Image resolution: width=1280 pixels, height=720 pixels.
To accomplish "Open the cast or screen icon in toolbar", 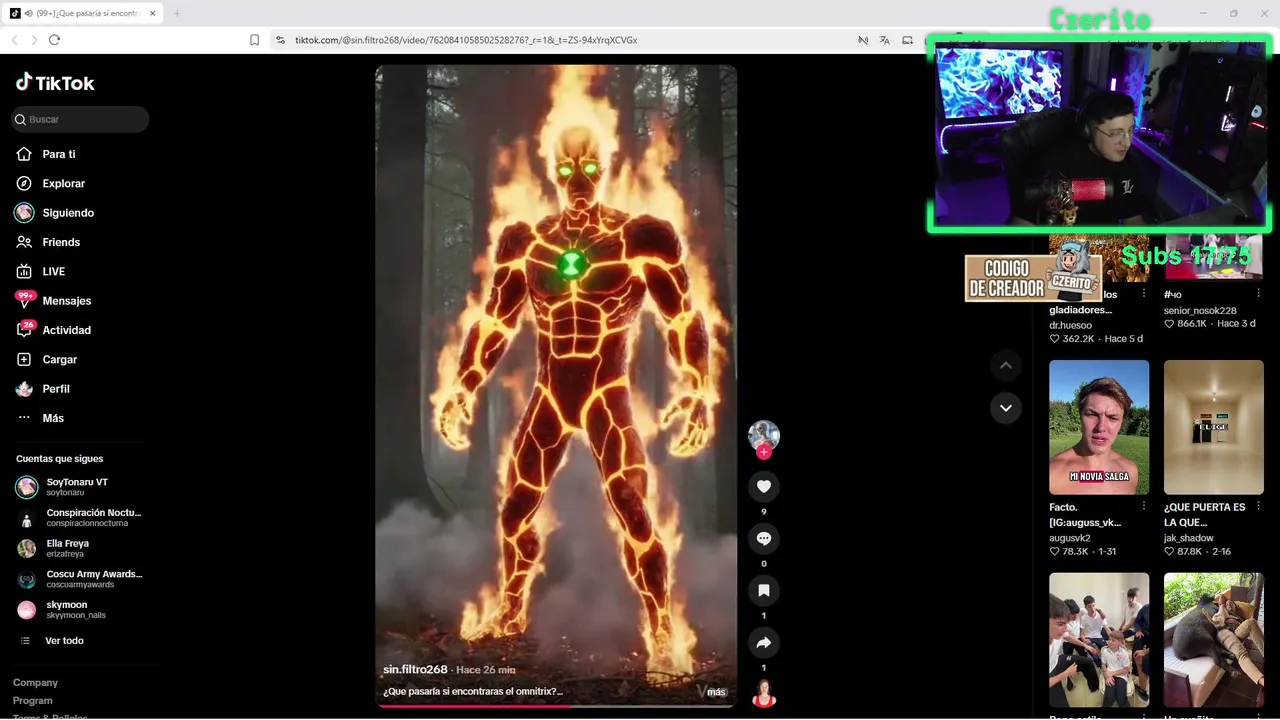I will [908, 40].
